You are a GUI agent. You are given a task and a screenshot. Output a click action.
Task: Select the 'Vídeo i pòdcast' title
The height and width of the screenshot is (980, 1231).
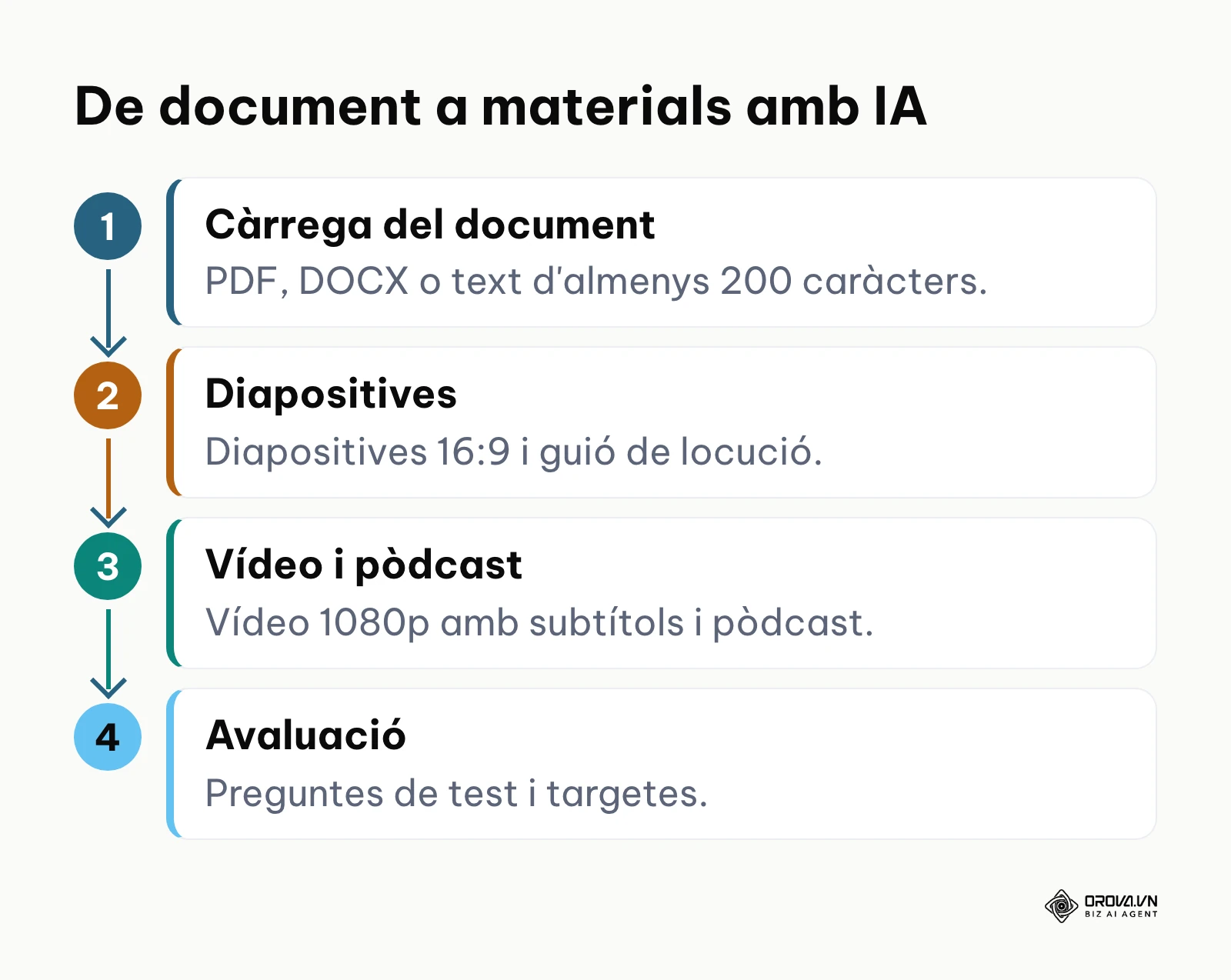pyautogui.click(x=364, y=565)
